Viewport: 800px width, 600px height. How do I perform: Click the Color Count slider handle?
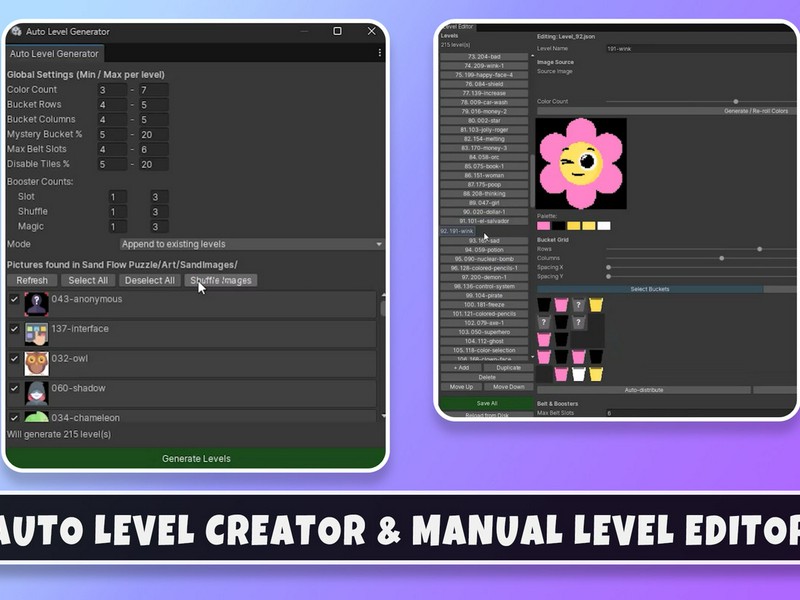[736, 102]
